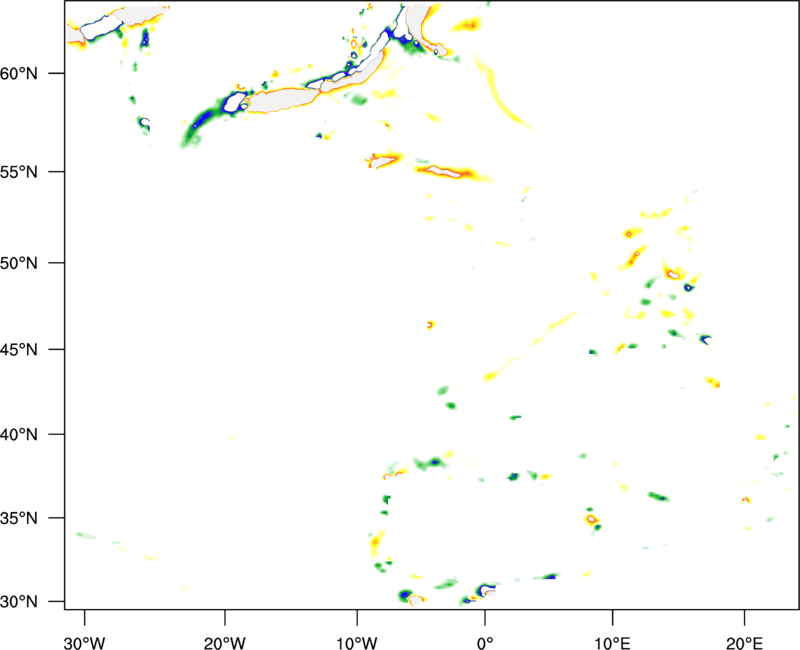Click the 20°E longitude label
The height and width of the screenshot is (650, 800).
[744, 643]
